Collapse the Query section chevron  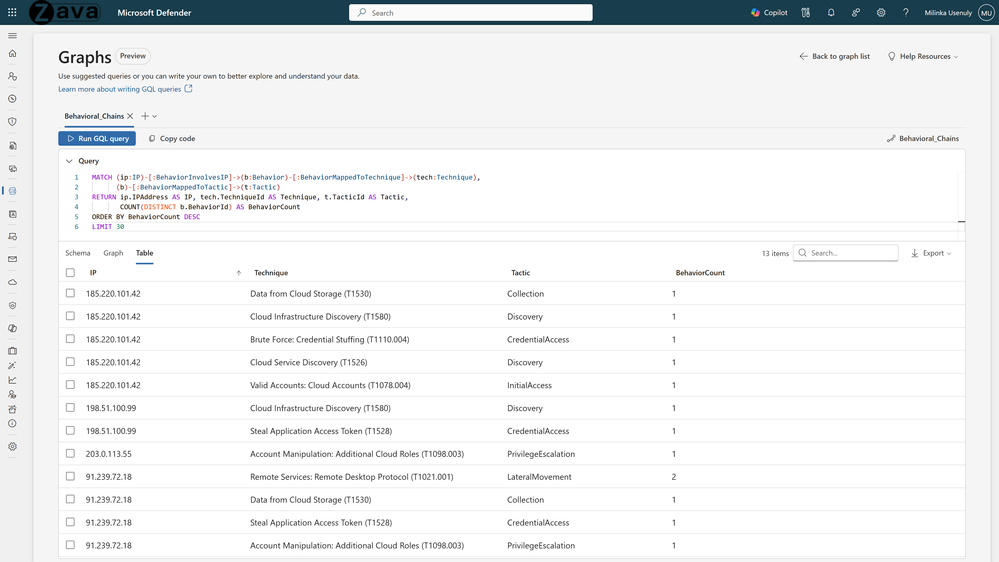click(x=69, y=161)
